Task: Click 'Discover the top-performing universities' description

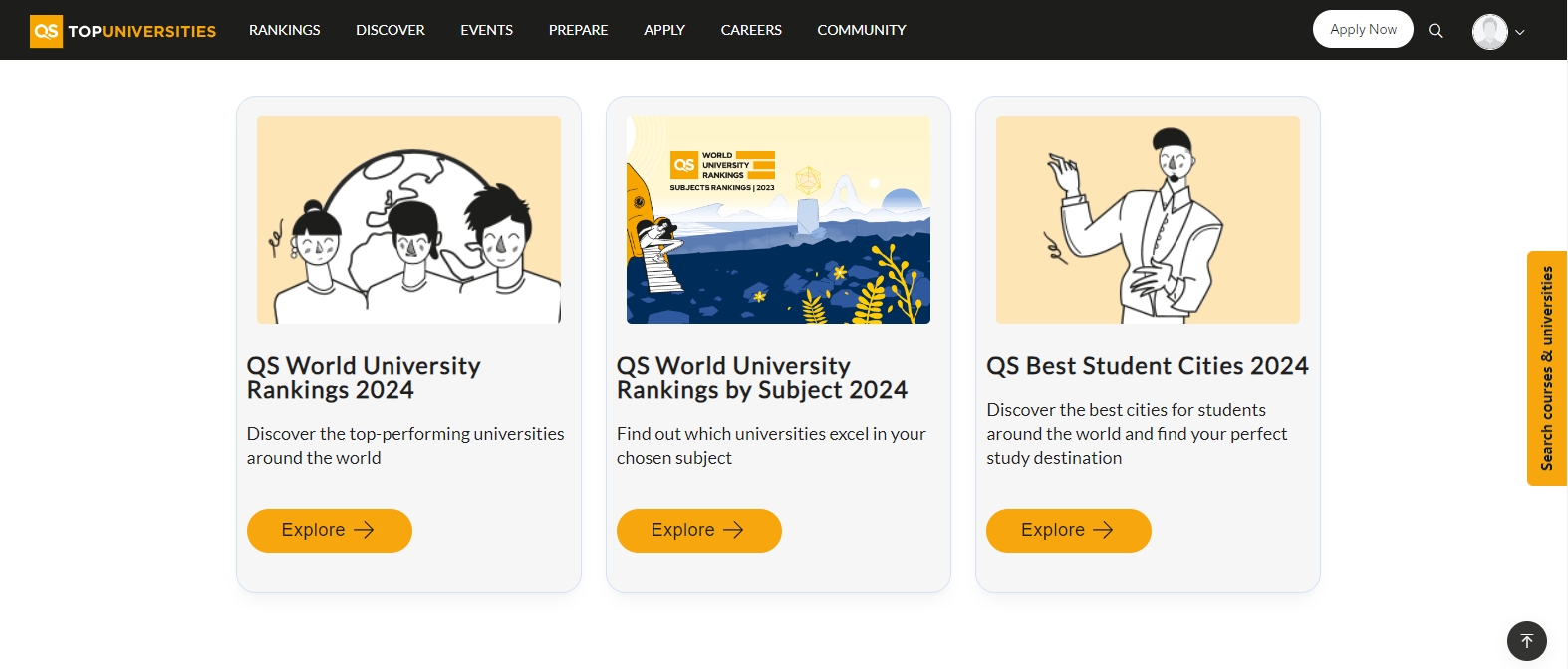Action: (x=405, y=446)
